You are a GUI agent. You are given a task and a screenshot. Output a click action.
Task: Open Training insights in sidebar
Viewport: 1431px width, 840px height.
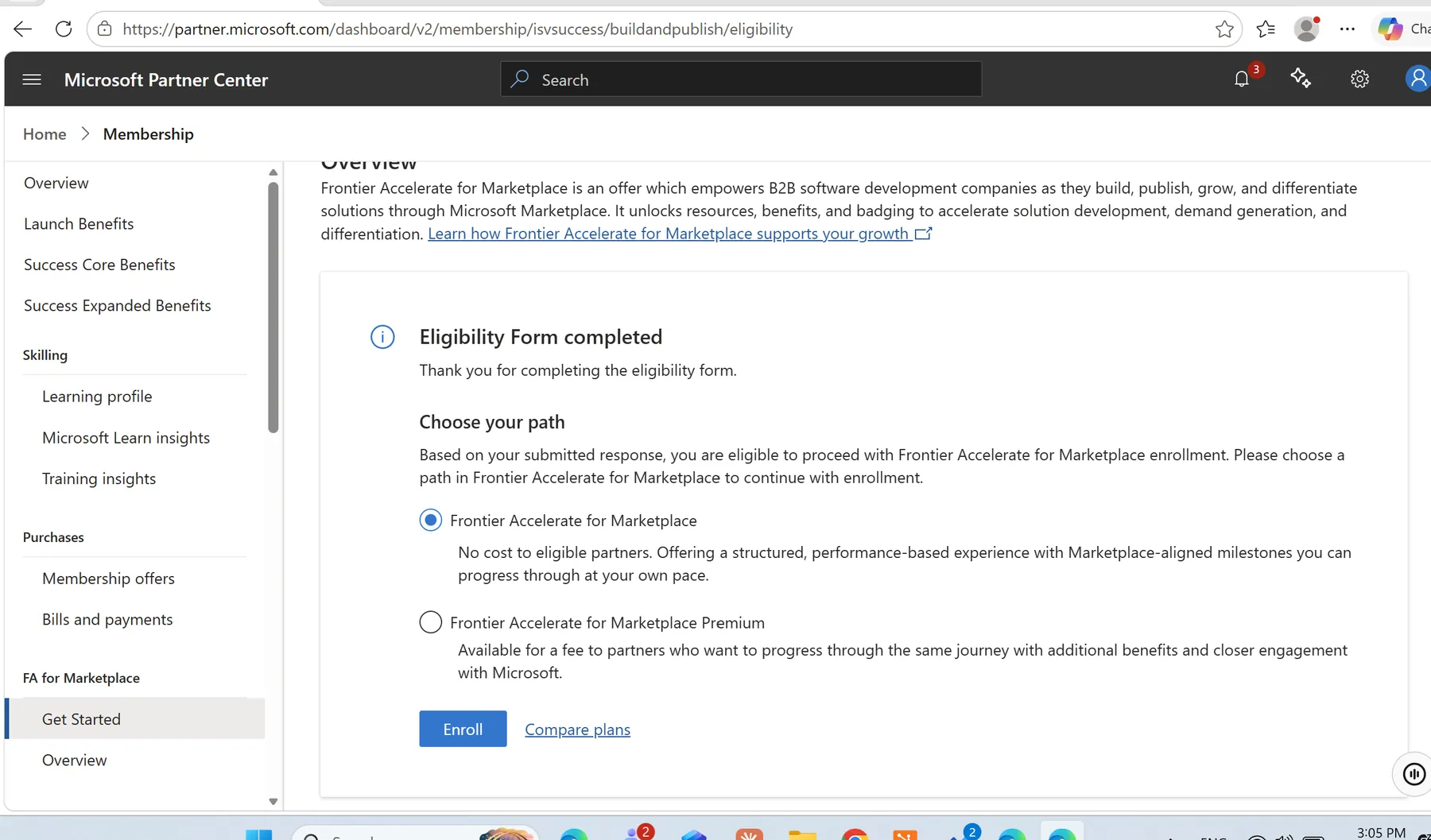pos(99,478)
